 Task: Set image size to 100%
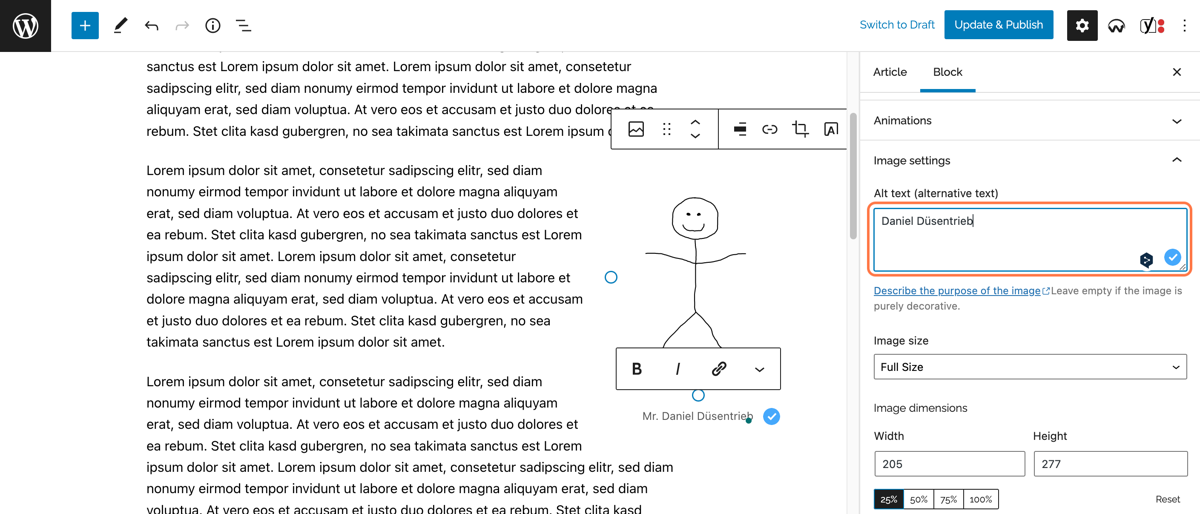click(981, 499)
